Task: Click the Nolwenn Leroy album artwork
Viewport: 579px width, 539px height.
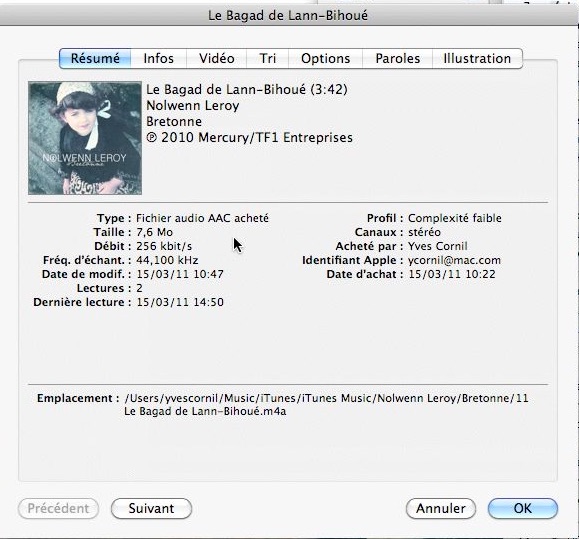Action: click(x=85, y=138)
